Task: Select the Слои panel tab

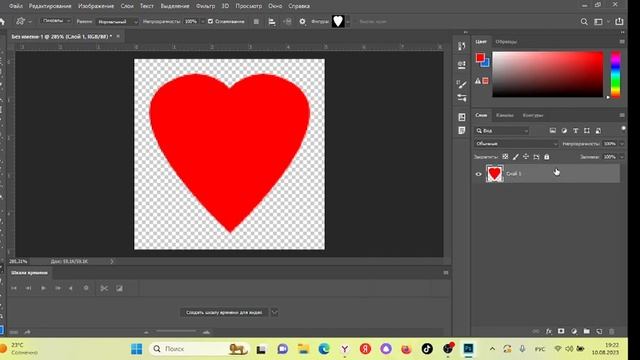Action: [481, 116]
